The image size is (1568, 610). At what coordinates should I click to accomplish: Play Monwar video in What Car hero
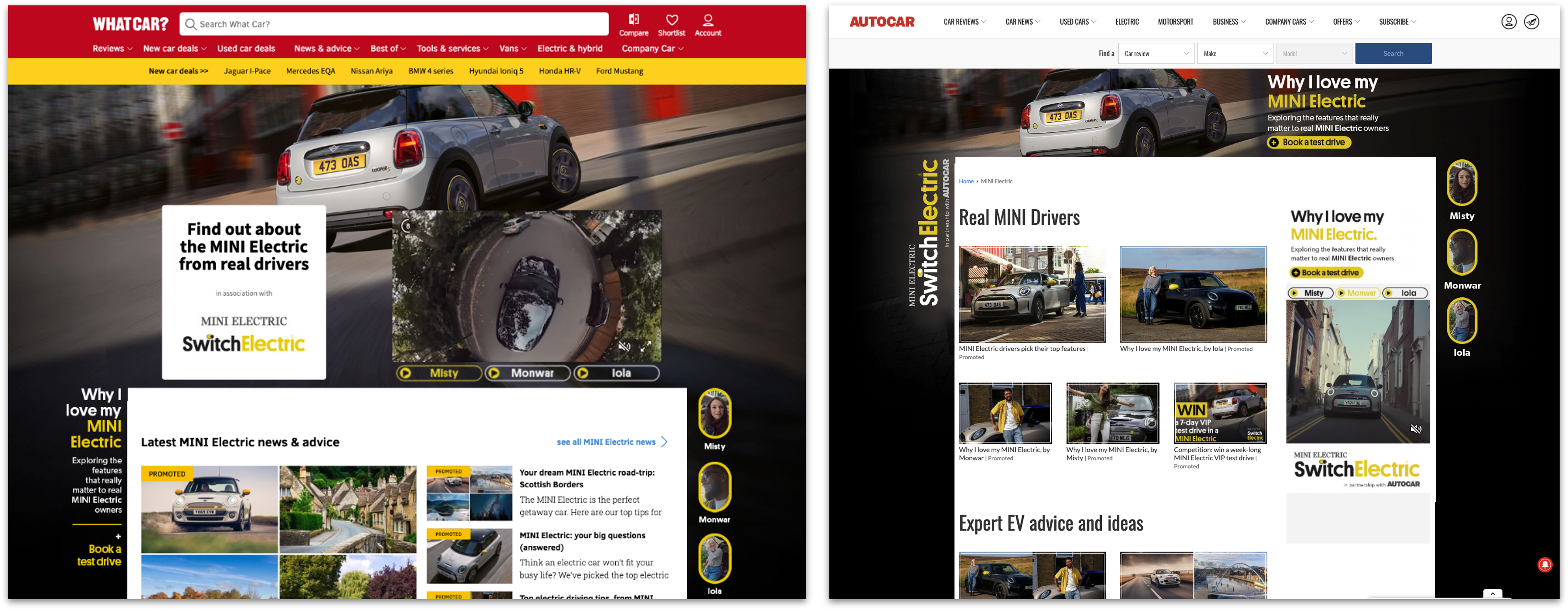tap(527, 373)
